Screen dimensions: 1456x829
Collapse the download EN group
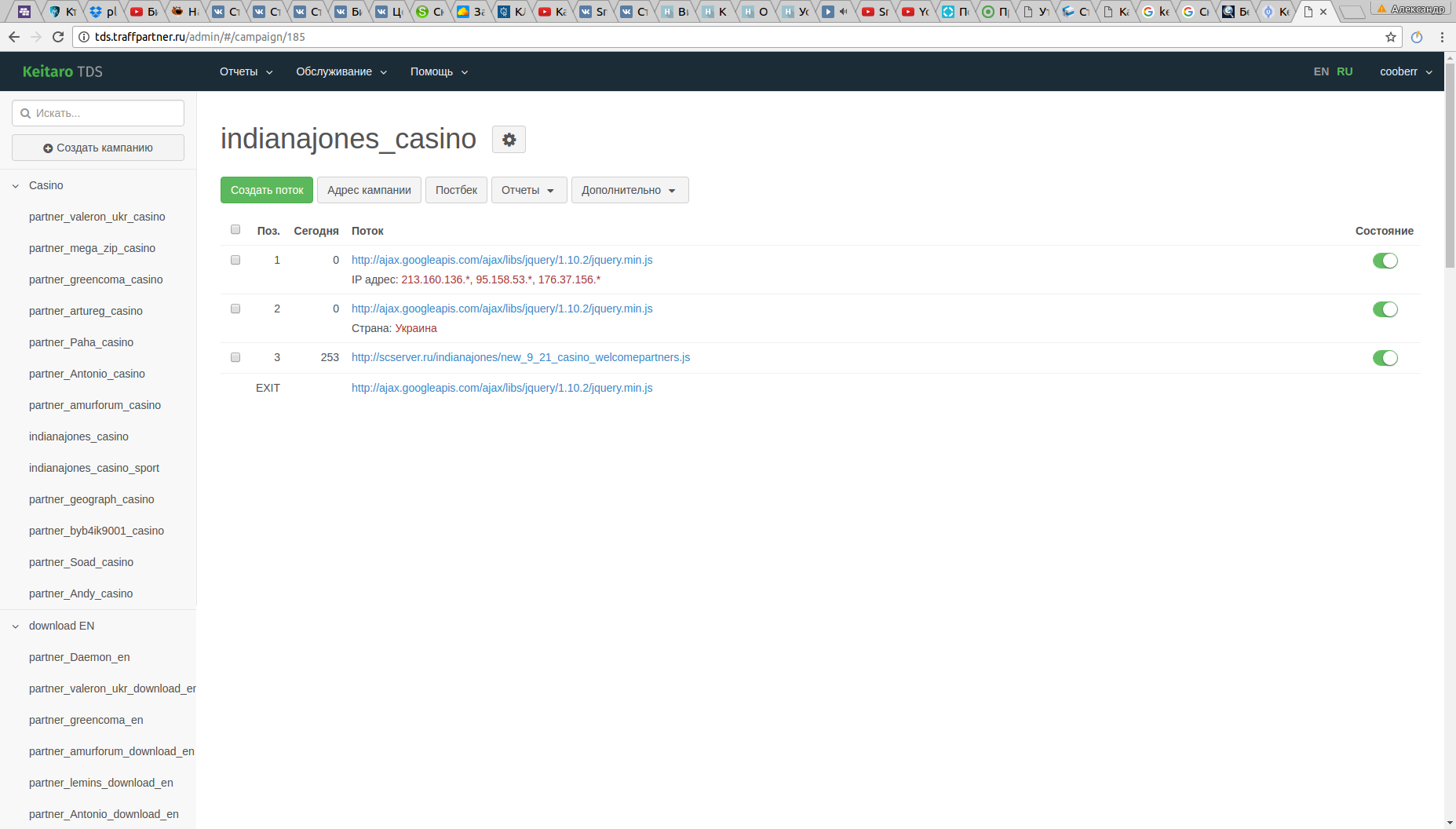point(16,626)
